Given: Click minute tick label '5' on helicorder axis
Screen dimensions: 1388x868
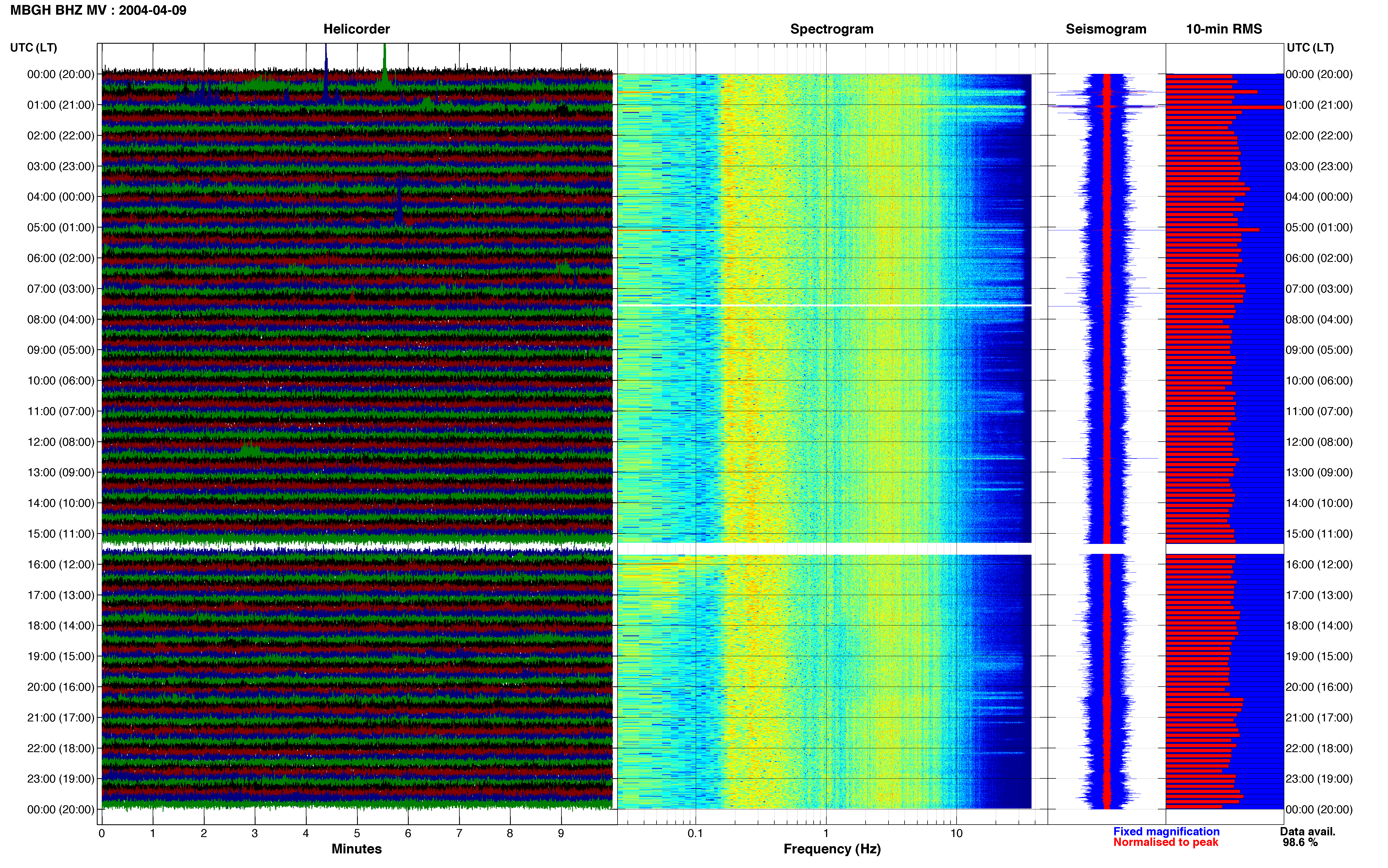Looking at the screenshot, I should (357, 833).
